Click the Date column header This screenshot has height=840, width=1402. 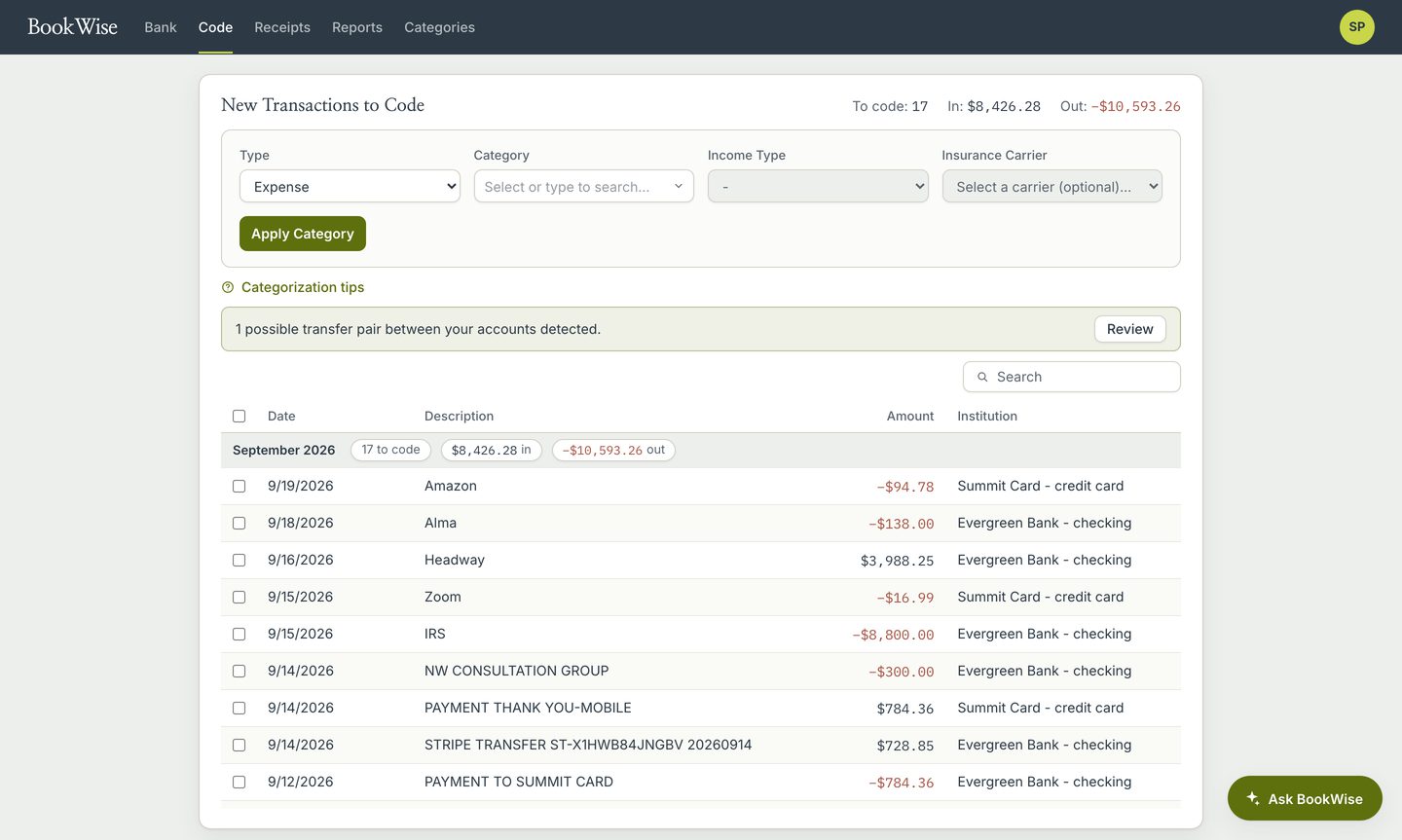[x=281, y=416]
